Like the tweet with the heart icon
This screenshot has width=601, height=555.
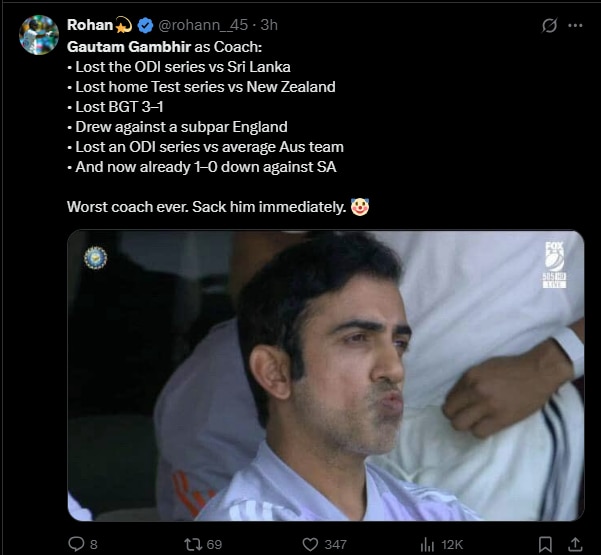click(x=307, y=544)
